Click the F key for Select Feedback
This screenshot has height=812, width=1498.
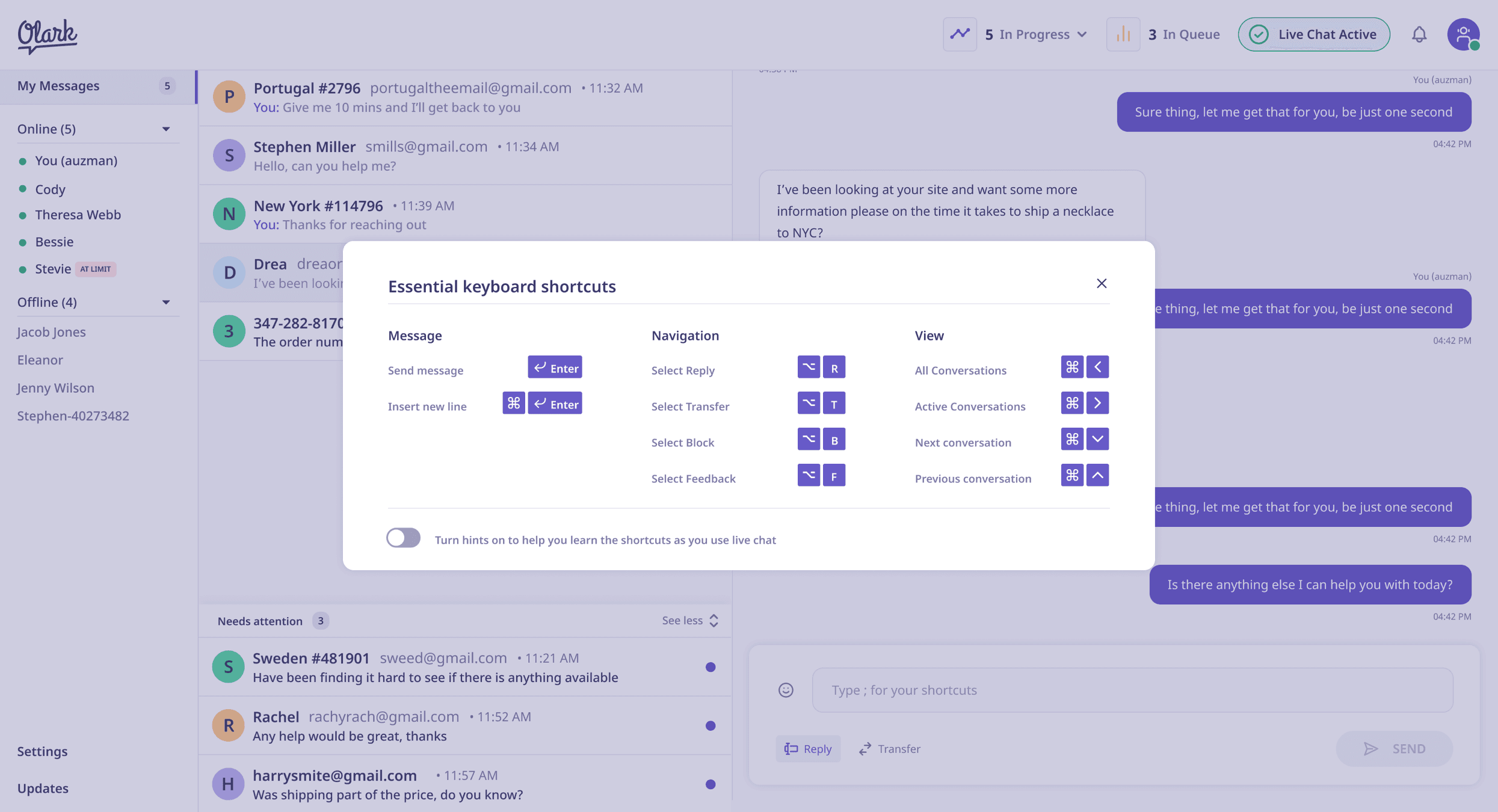click(834, 476)
